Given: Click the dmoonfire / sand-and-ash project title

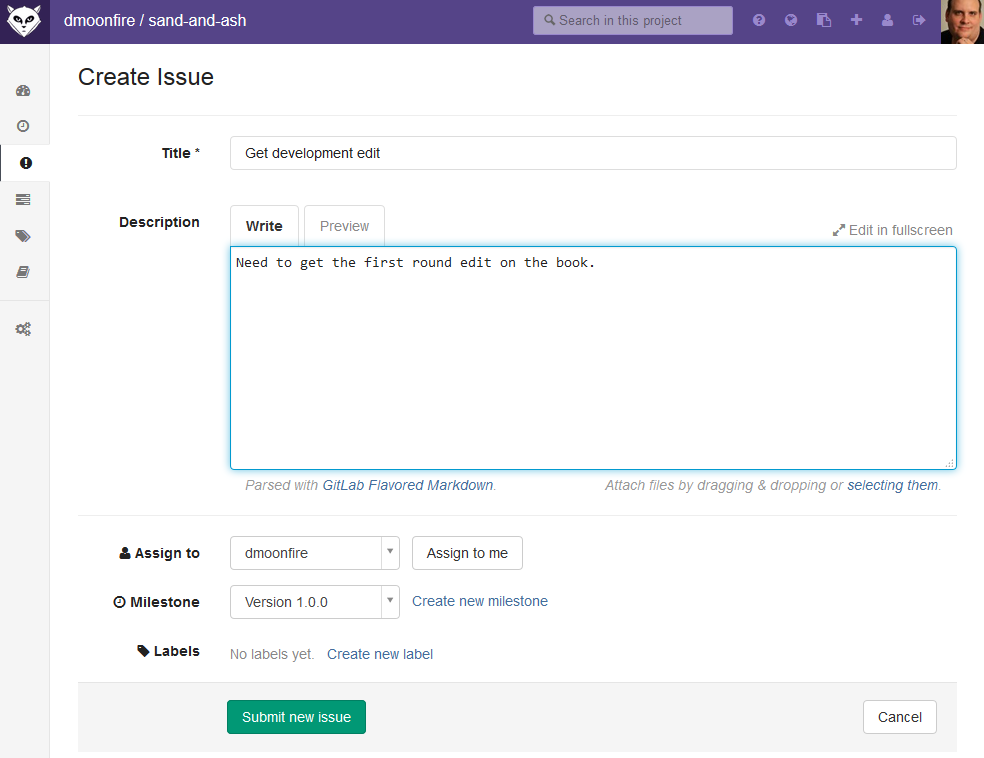Looking at the screenshot, I should tap(155, 21).
